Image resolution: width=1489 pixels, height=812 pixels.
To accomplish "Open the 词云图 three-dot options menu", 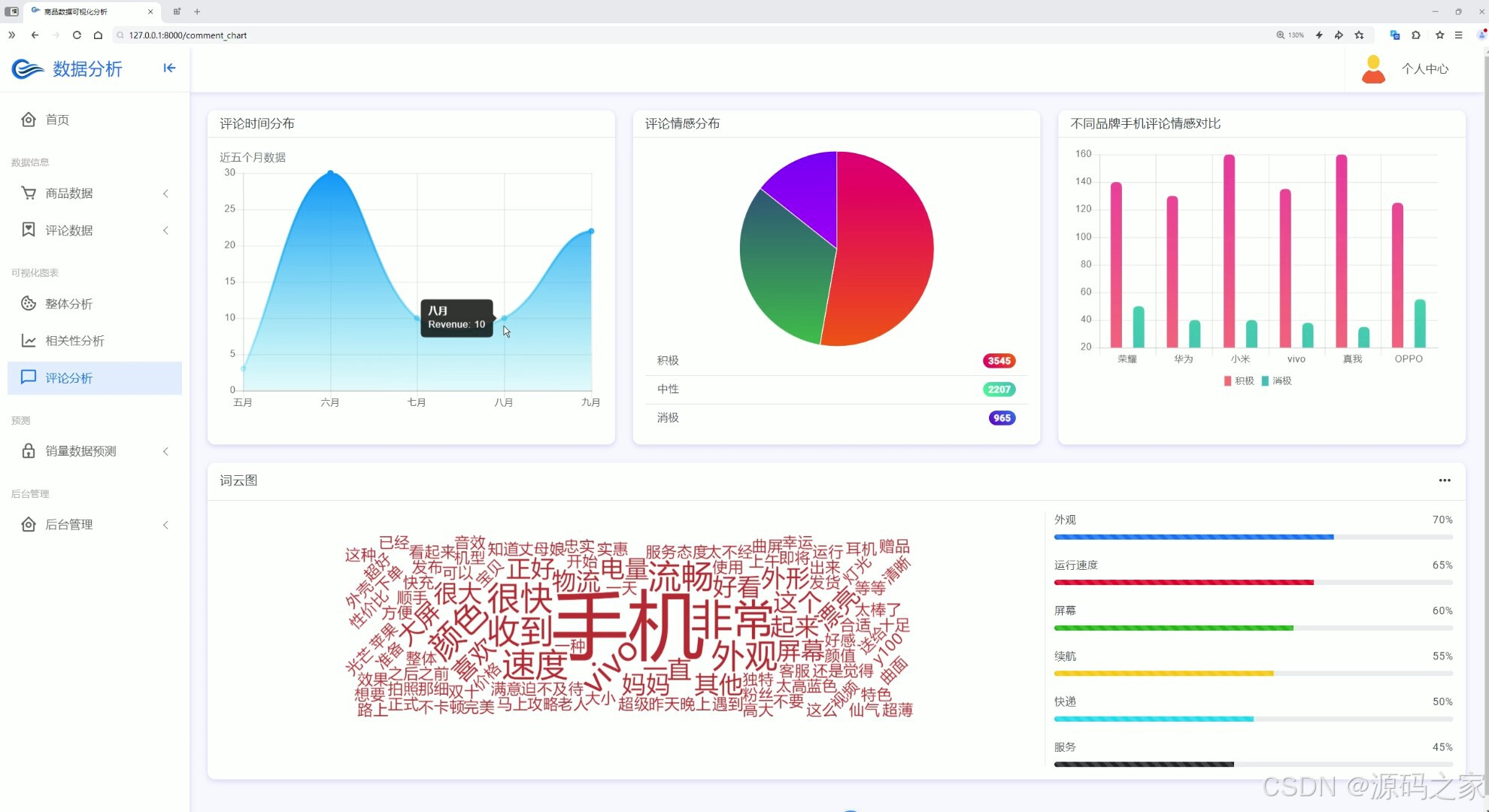I will pyautogui.click(x=1445, y=480).
